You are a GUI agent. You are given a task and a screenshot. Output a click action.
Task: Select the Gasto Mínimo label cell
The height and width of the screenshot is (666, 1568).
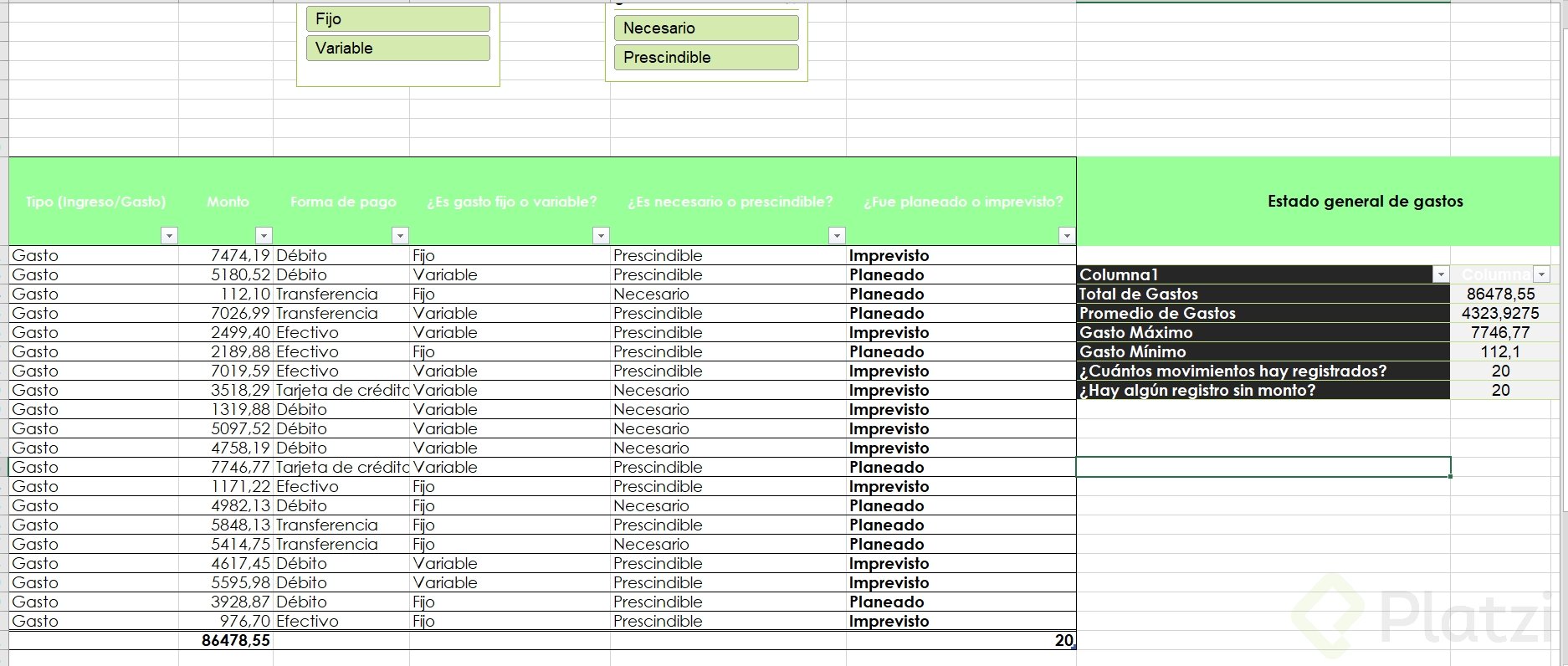point(1263,351)
